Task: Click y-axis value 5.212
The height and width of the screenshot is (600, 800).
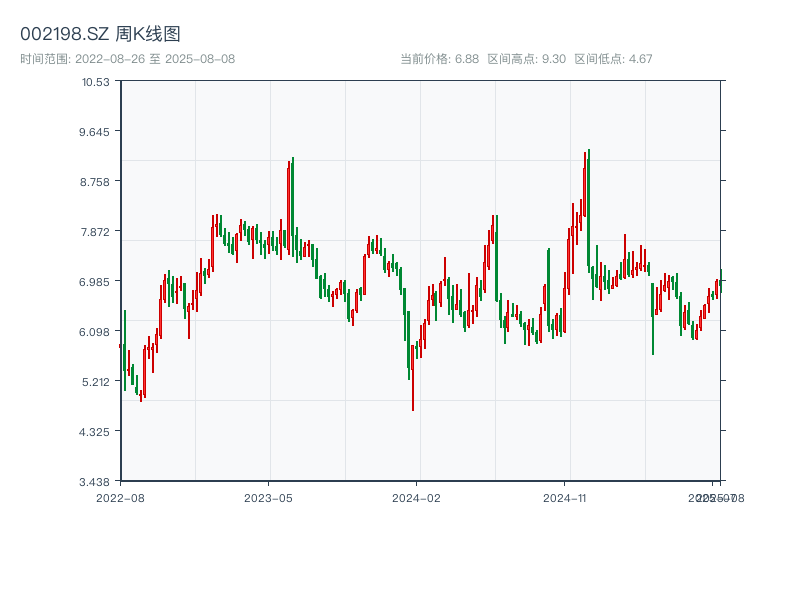Action: [96, 382]
